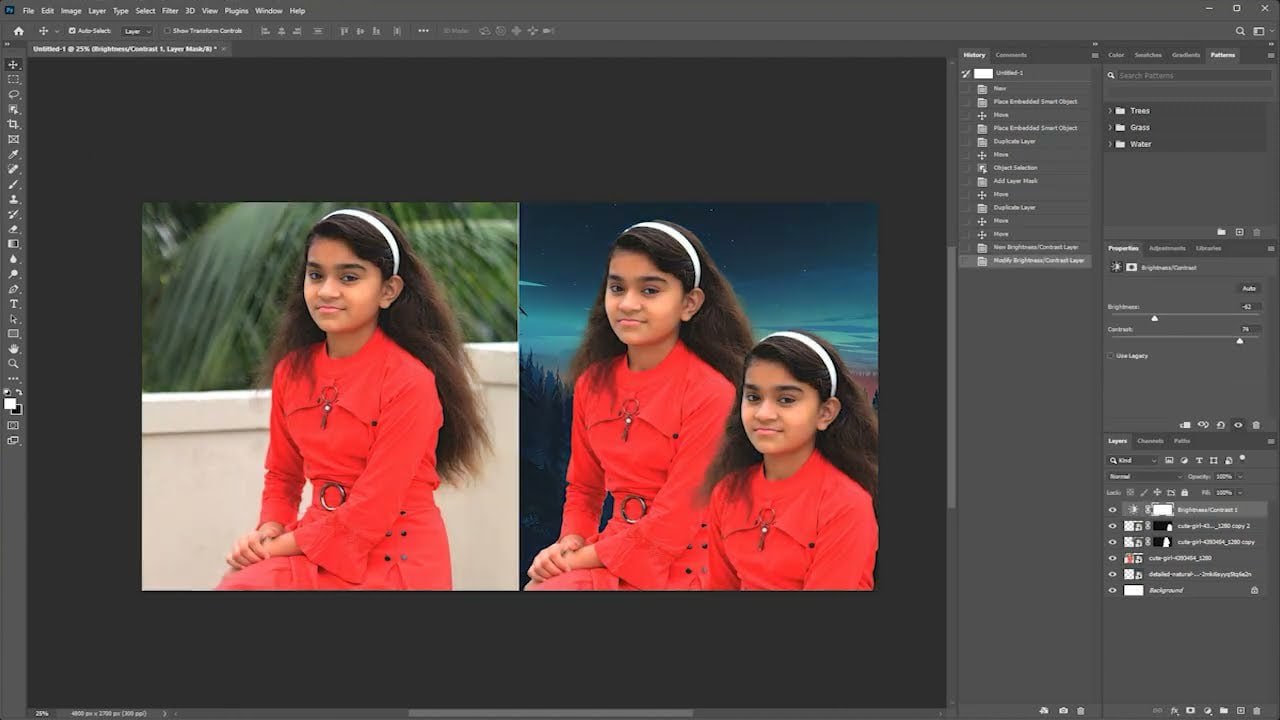Image resolution: width=1280 pixels, height=720 pixels.
Task: Enable the Use Legacy checkbox
Action: [1111, 355]
